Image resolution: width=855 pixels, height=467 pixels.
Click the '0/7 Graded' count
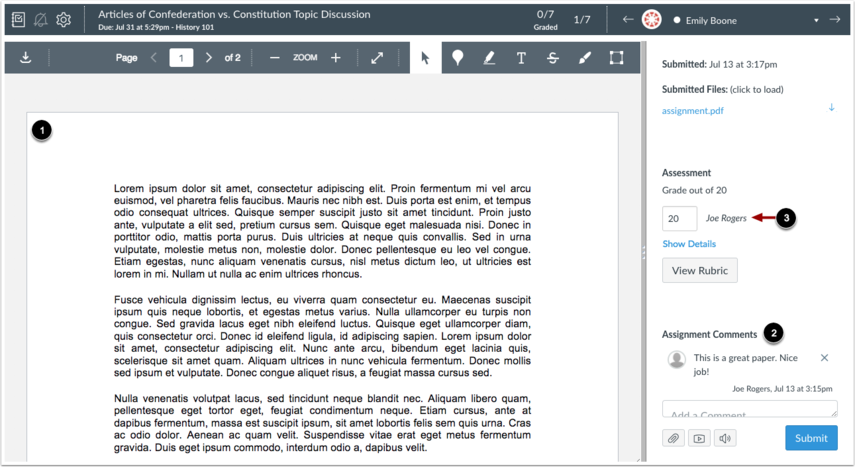[x=545, y=20]
